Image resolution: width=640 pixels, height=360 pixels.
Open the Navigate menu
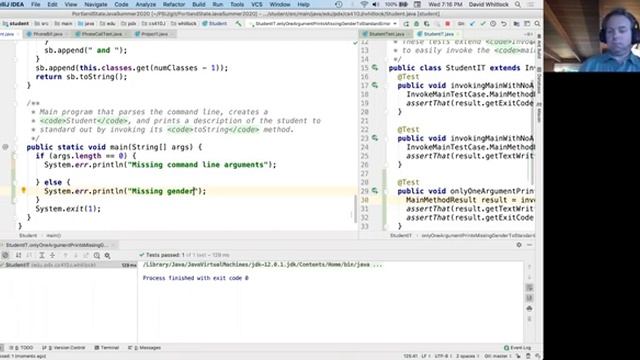tap(96, 4)
